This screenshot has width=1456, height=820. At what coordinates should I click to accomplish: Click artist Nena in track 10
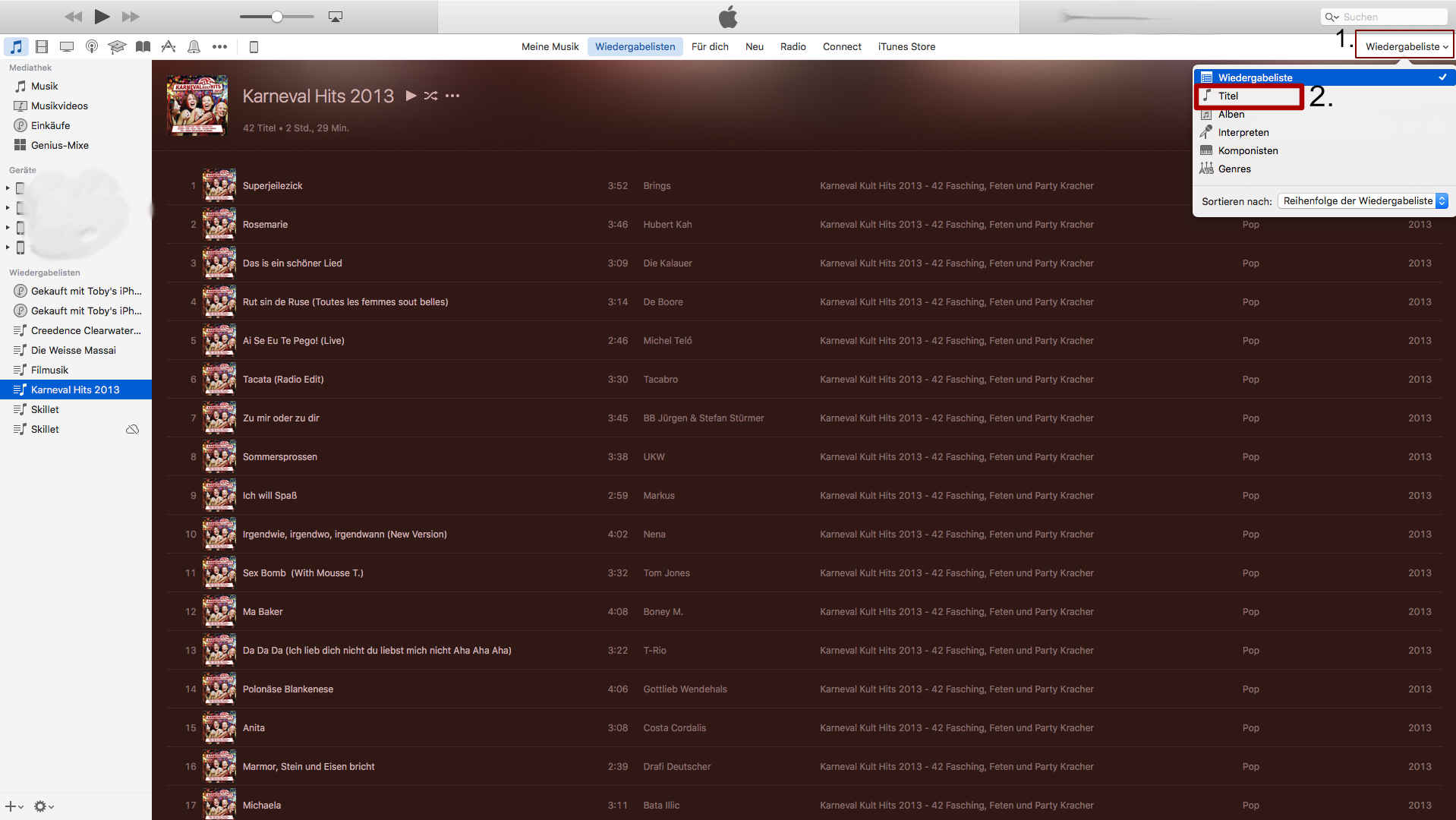654,534
